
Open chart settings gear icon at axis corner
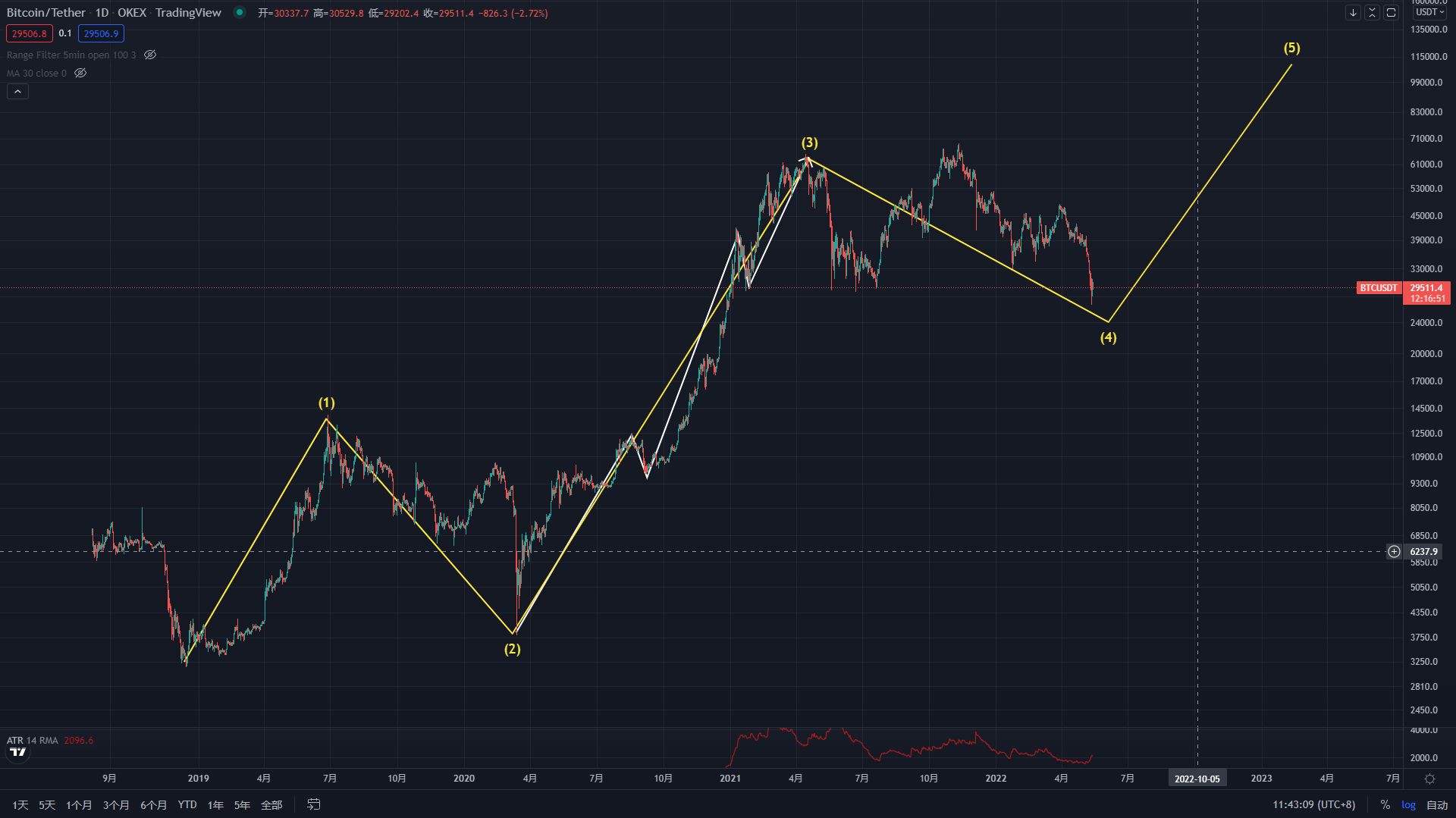tap(1429, 779)
